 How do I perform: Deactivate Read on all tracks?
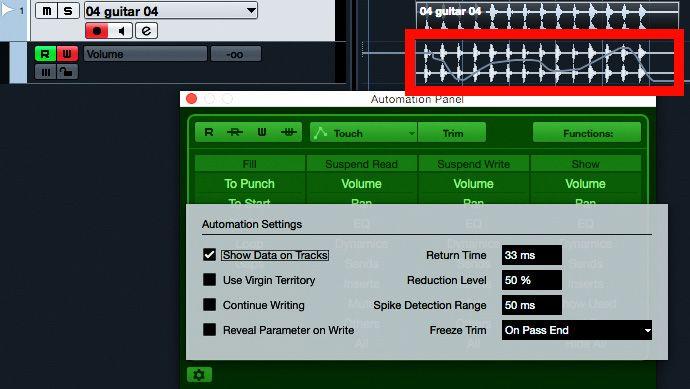(235, 132)
